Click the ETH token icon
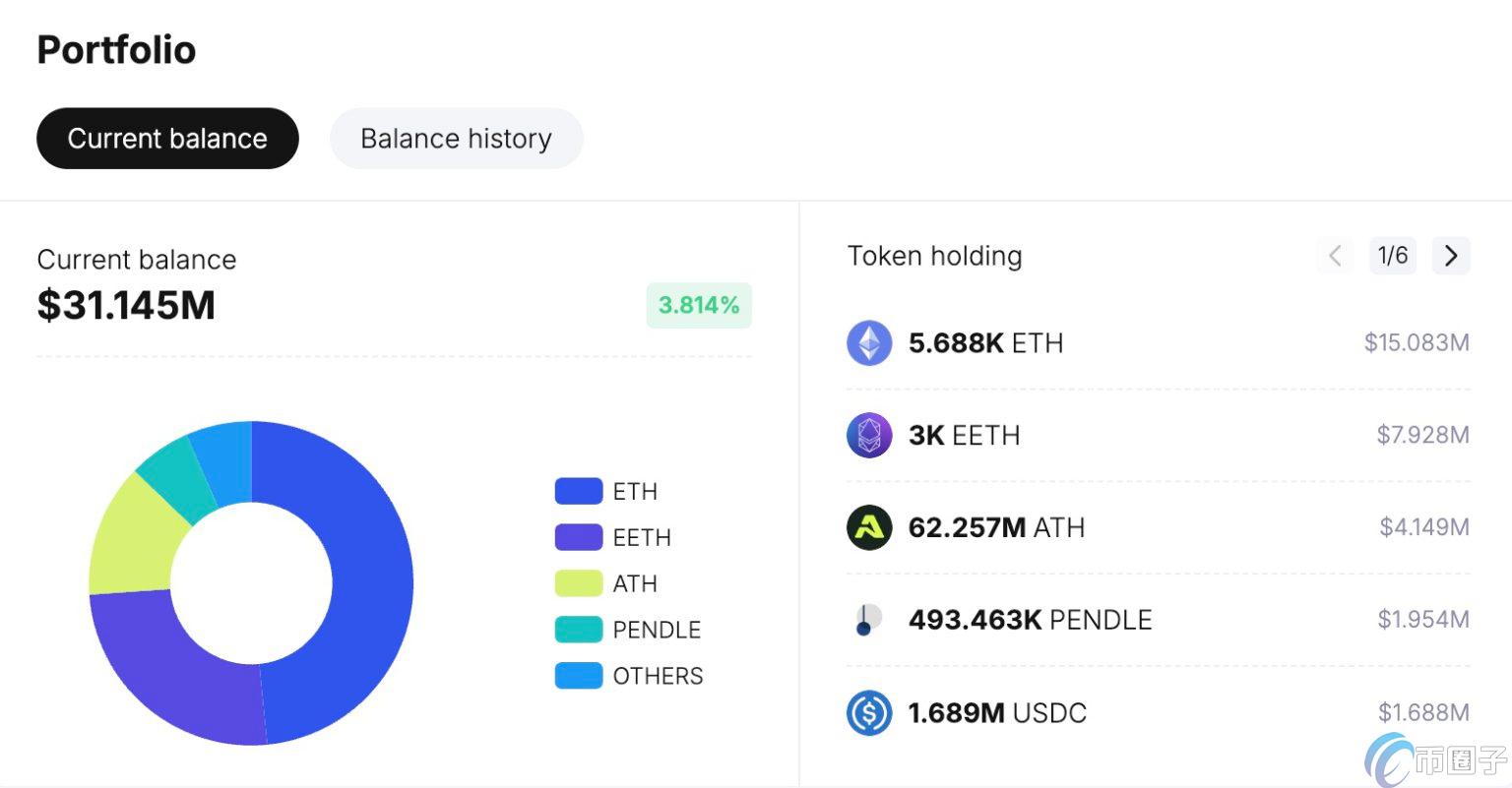This screenshot has height=788, width=1512. [x=869, y=343]
